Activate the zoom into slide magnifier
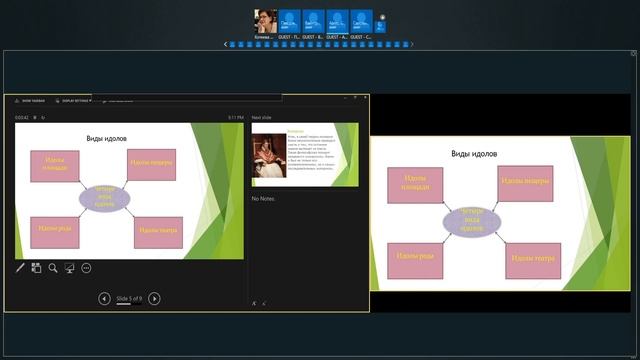640x360 pixels. tap(53, 268)
